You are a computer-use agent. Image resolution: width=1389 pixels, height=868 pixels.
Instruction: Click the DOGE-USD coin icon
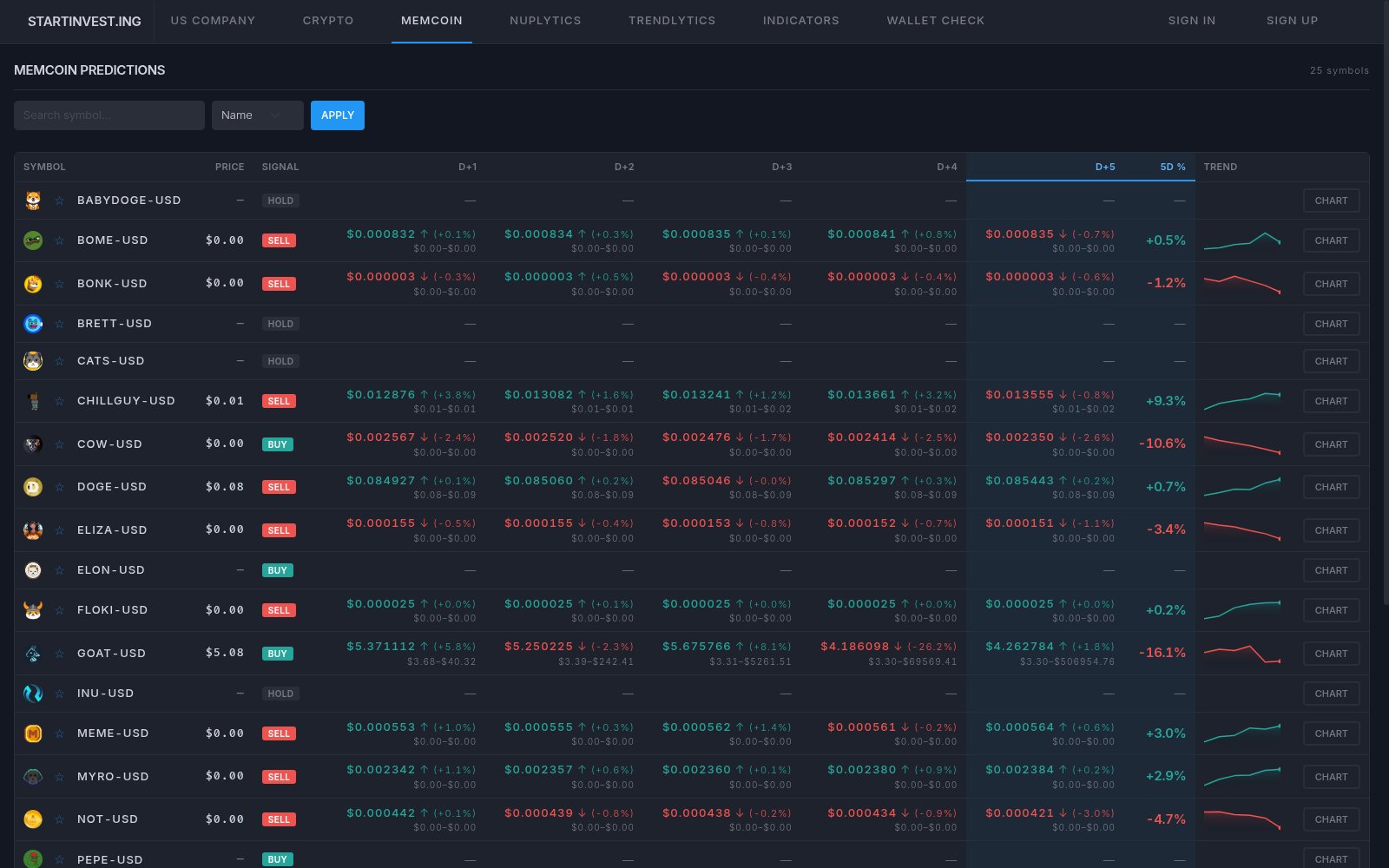click(33, 487)
